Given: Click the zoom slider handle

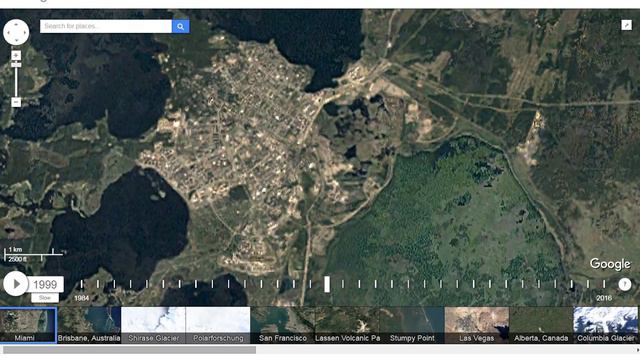Looking at the screenshot, I should (16, 65).
